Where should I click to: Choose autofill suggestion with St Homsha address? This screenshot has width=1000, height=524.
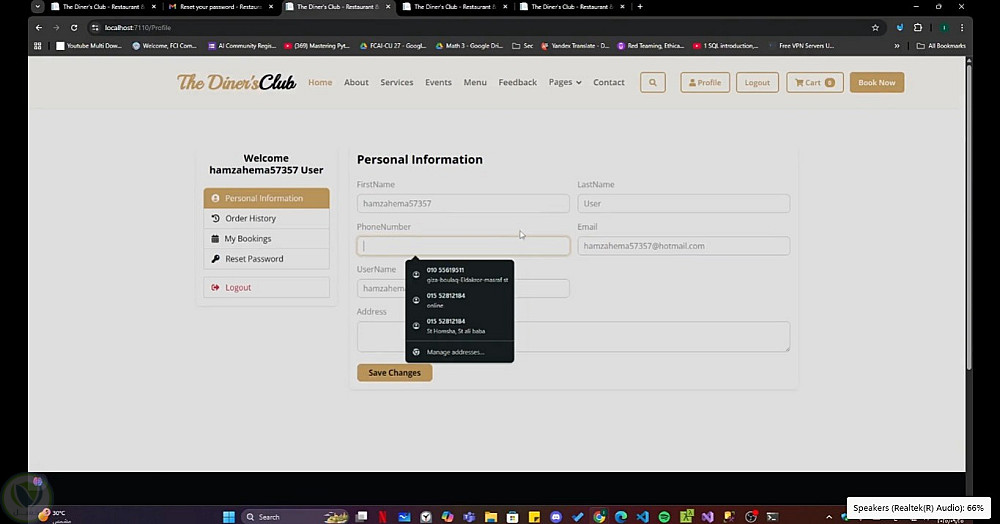click(x=459, y=326)
